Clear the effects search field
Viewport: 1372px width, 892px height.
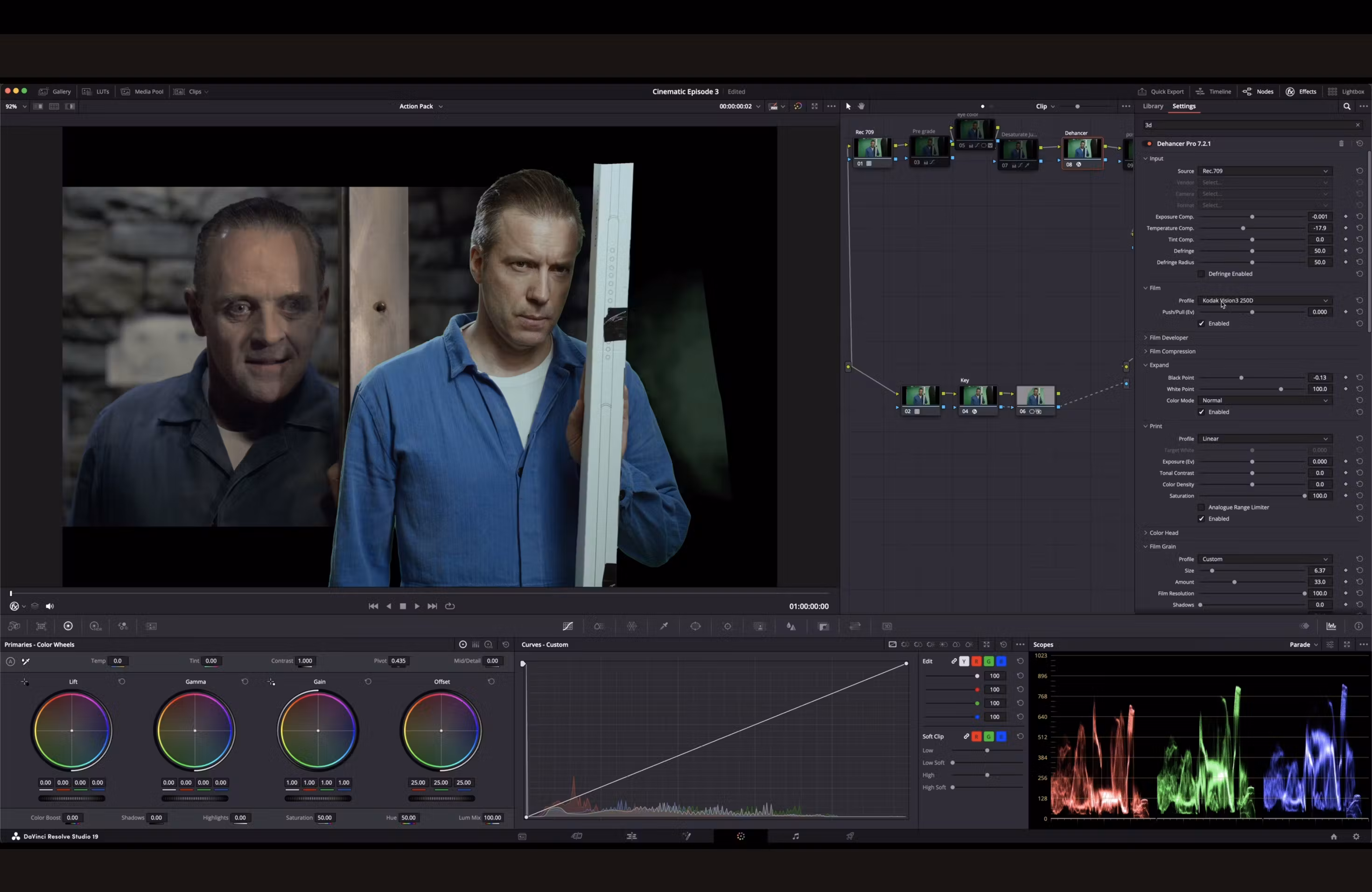1358,125
